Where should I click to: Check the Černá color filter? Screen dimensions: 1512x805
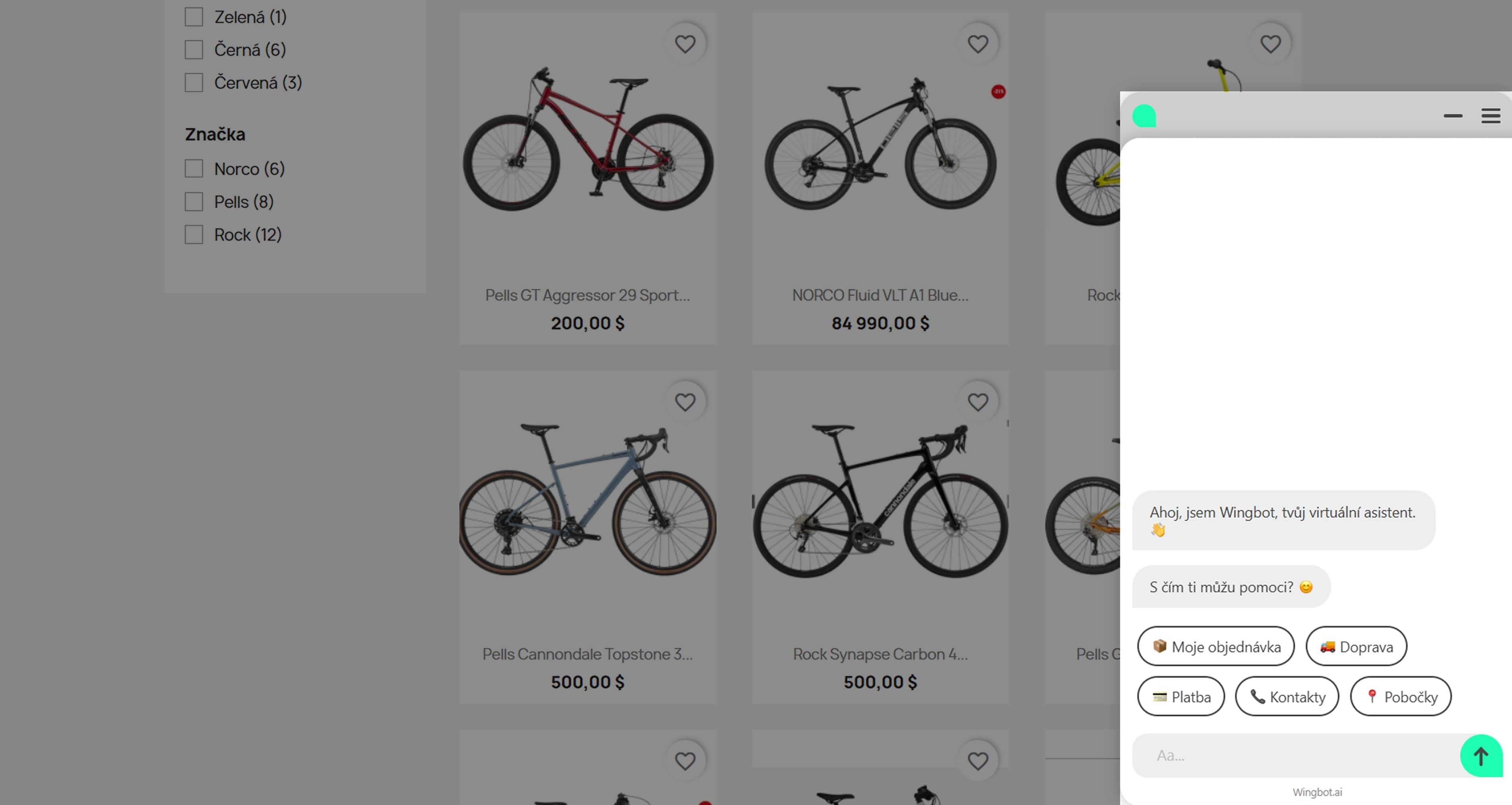[x=194, y=50]
